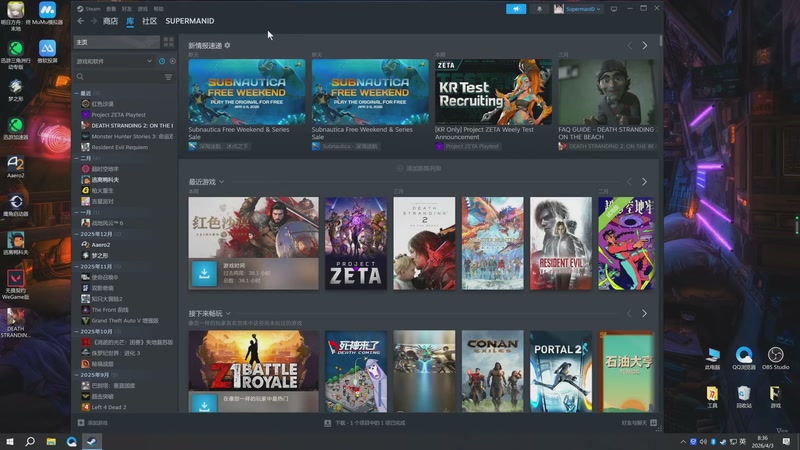Click the add game plus icon
Viewport: 800px width, 450px height.
coord(81,423)
